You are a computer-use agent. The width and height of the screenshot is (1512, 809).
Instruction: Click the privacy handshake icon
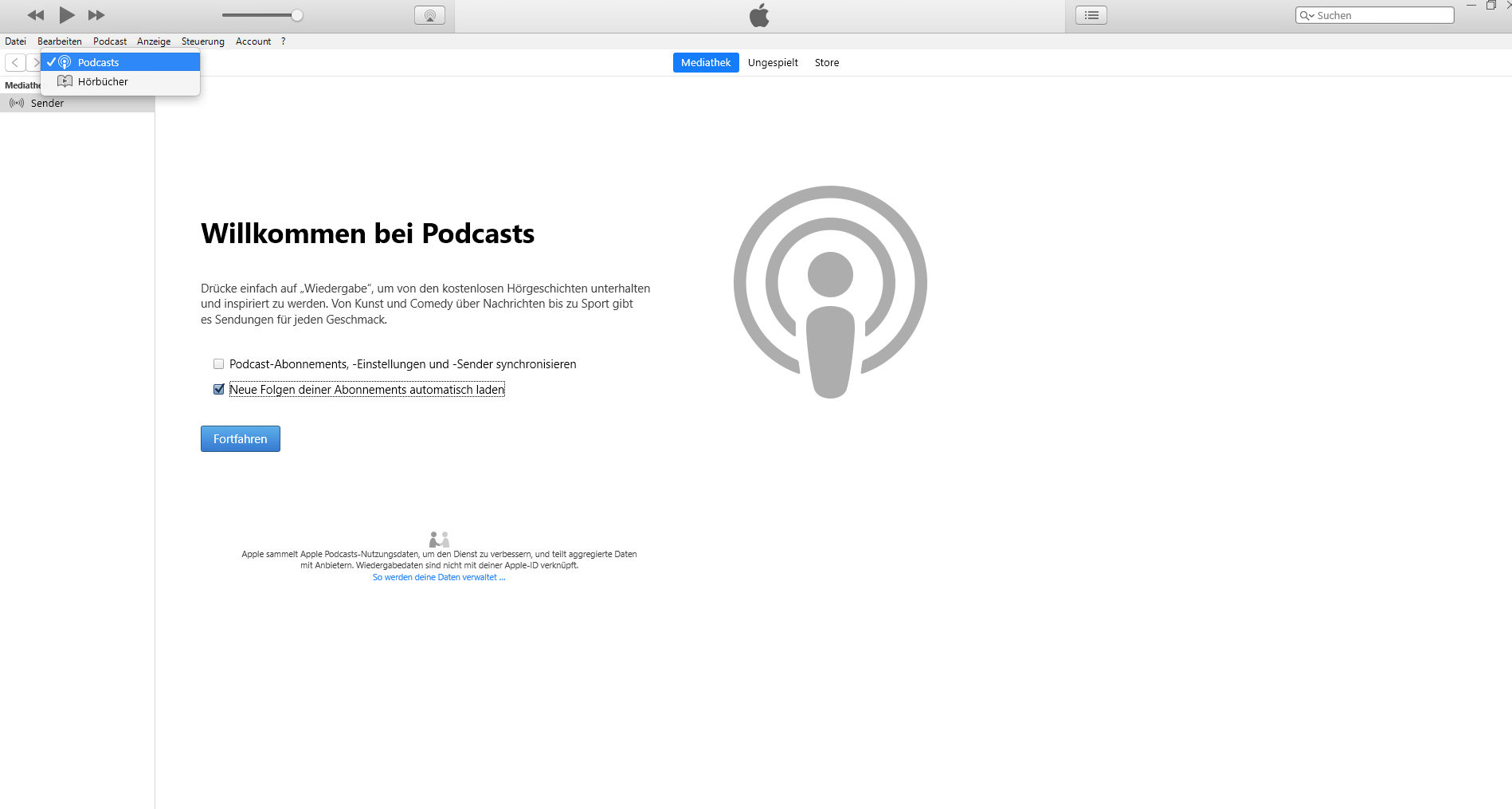(x=439, y=539)
